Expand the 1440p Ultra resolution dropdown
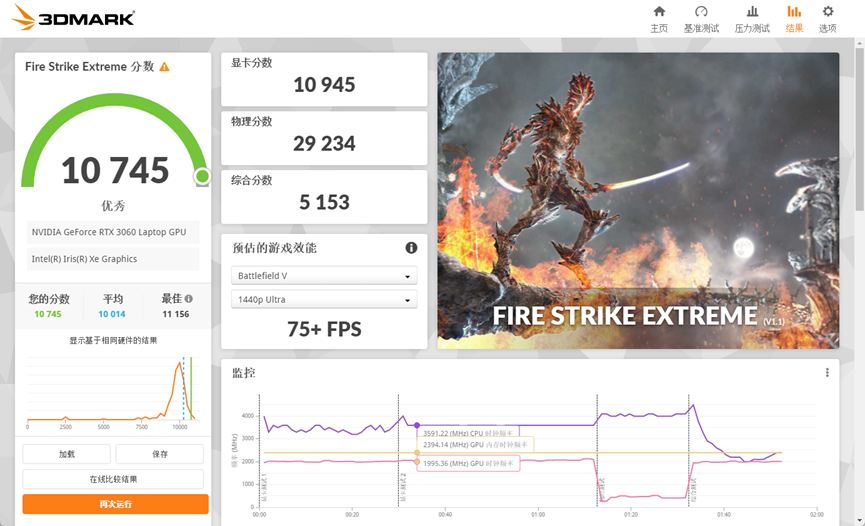This screenshot has width=865, height=526. click(x=324, y=300)
